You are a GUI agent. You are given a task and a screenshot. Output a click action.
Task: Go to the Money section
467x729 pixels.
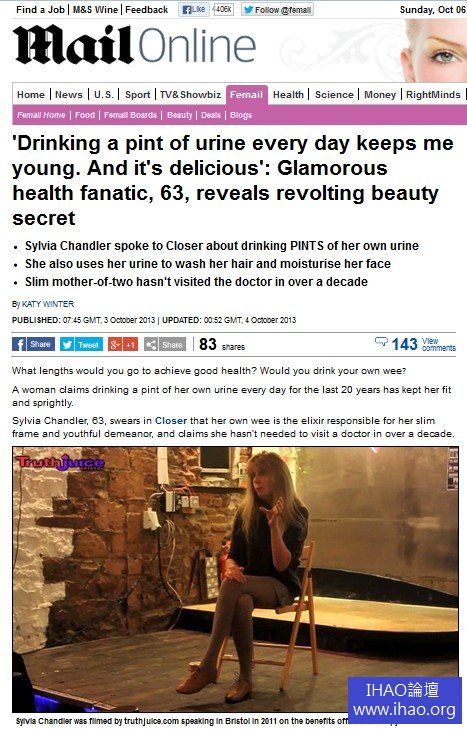380,95
